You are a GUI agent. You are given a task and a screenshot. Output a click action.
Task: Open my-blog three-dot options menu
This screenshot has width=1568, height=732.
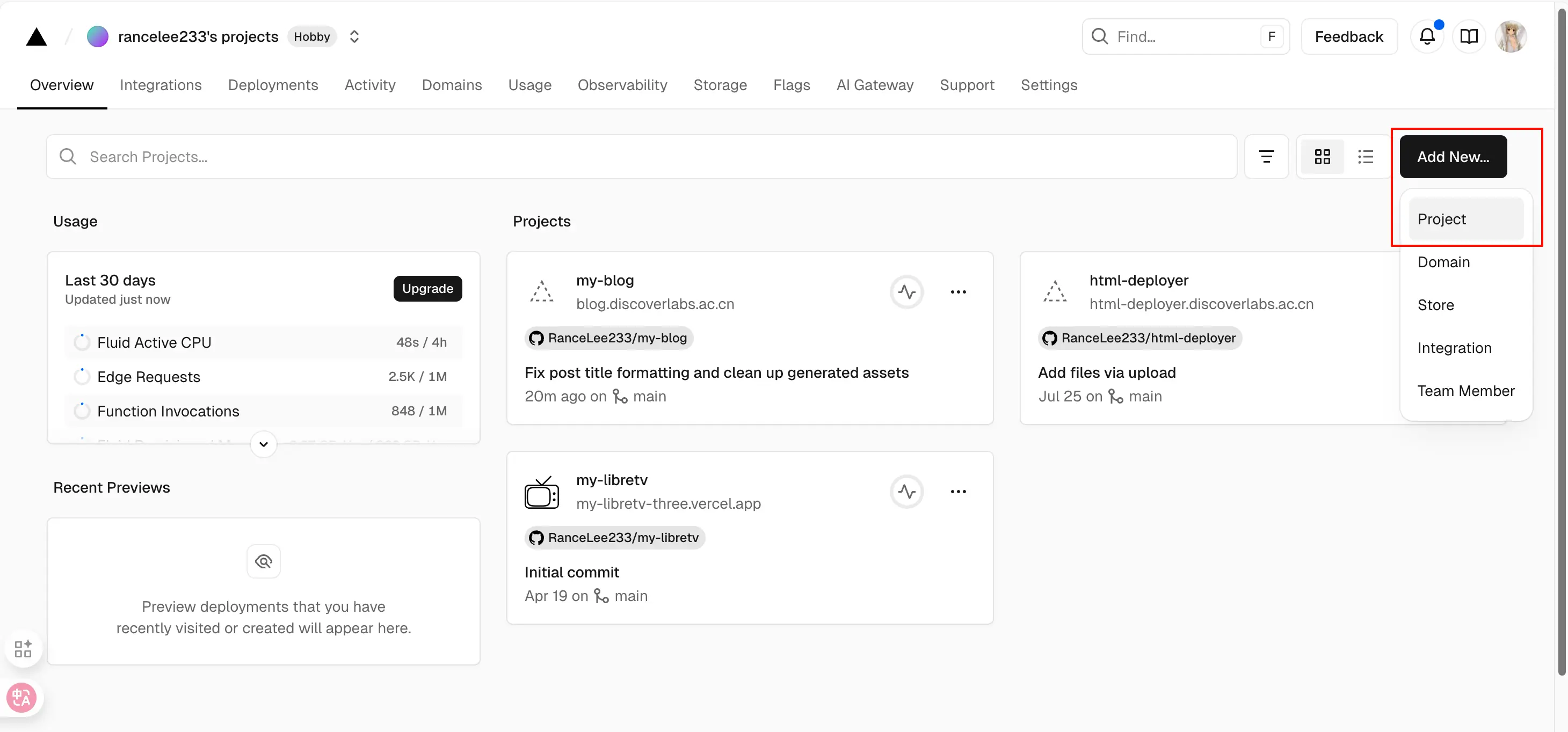click(958, 292)
